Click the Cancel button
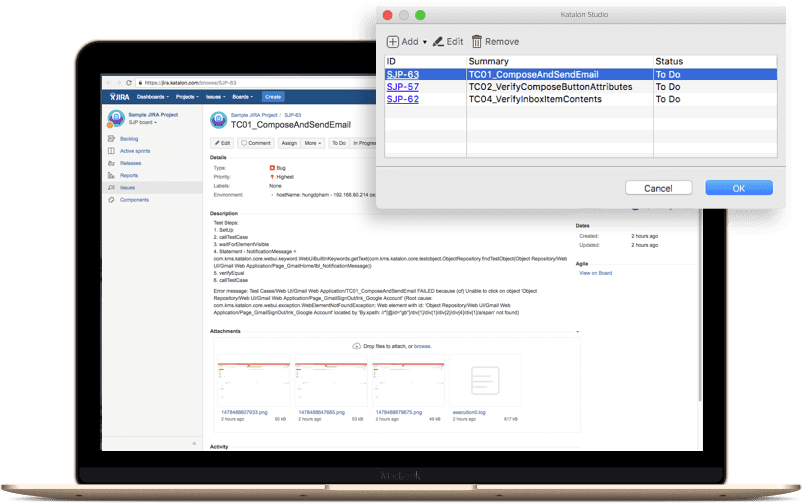 pyautogui.click(x=658, y=188)
